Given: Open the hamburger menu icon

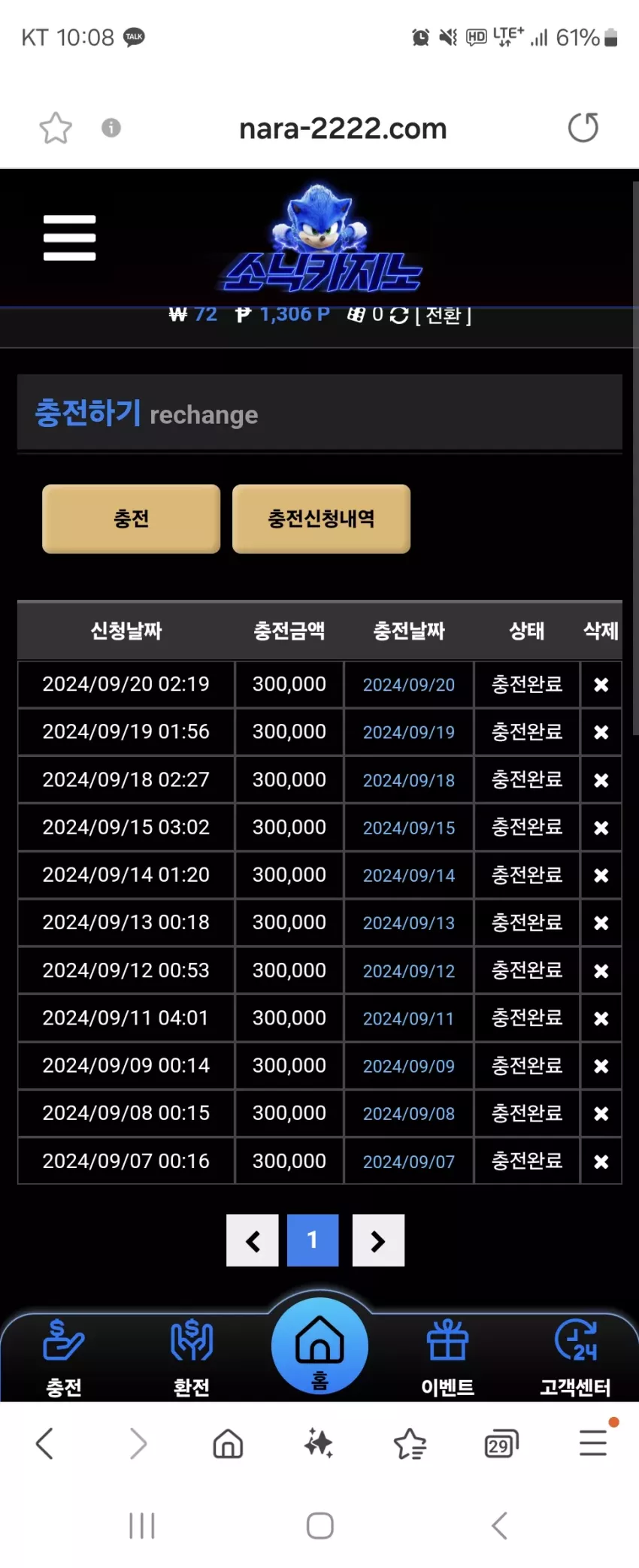Looking at the screenshot, I should [x=69, y=238].
